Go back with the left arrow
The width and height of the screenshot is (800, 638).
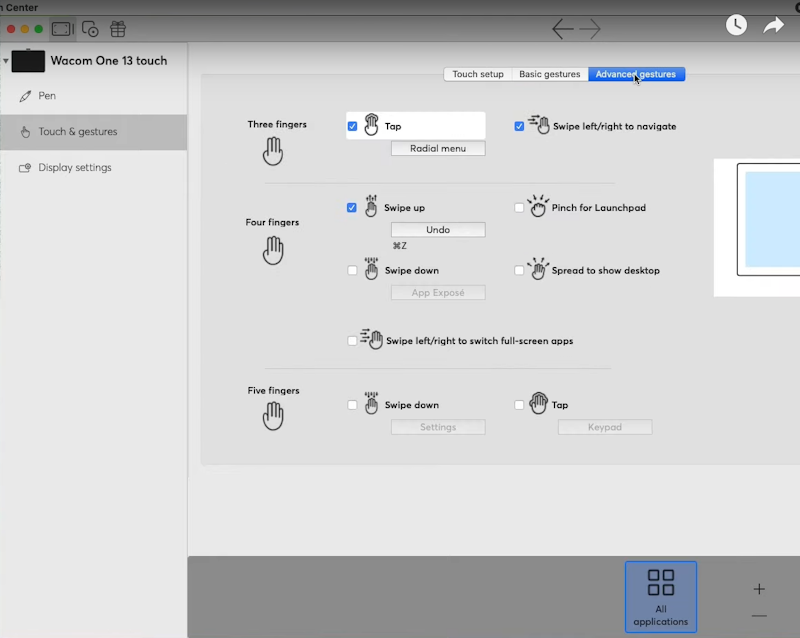tap(563, 29)
